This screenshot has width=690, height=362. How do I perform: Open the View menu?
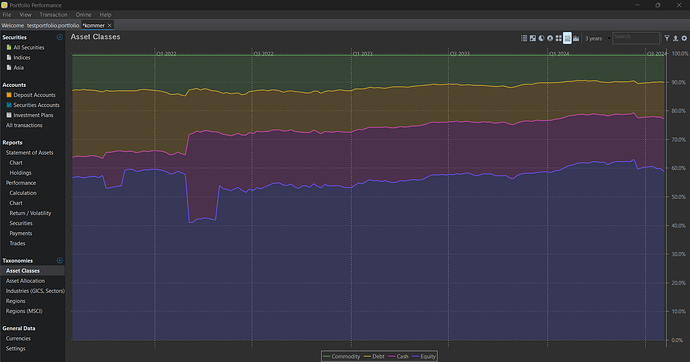pyautogui.click(x=26, y=15)
